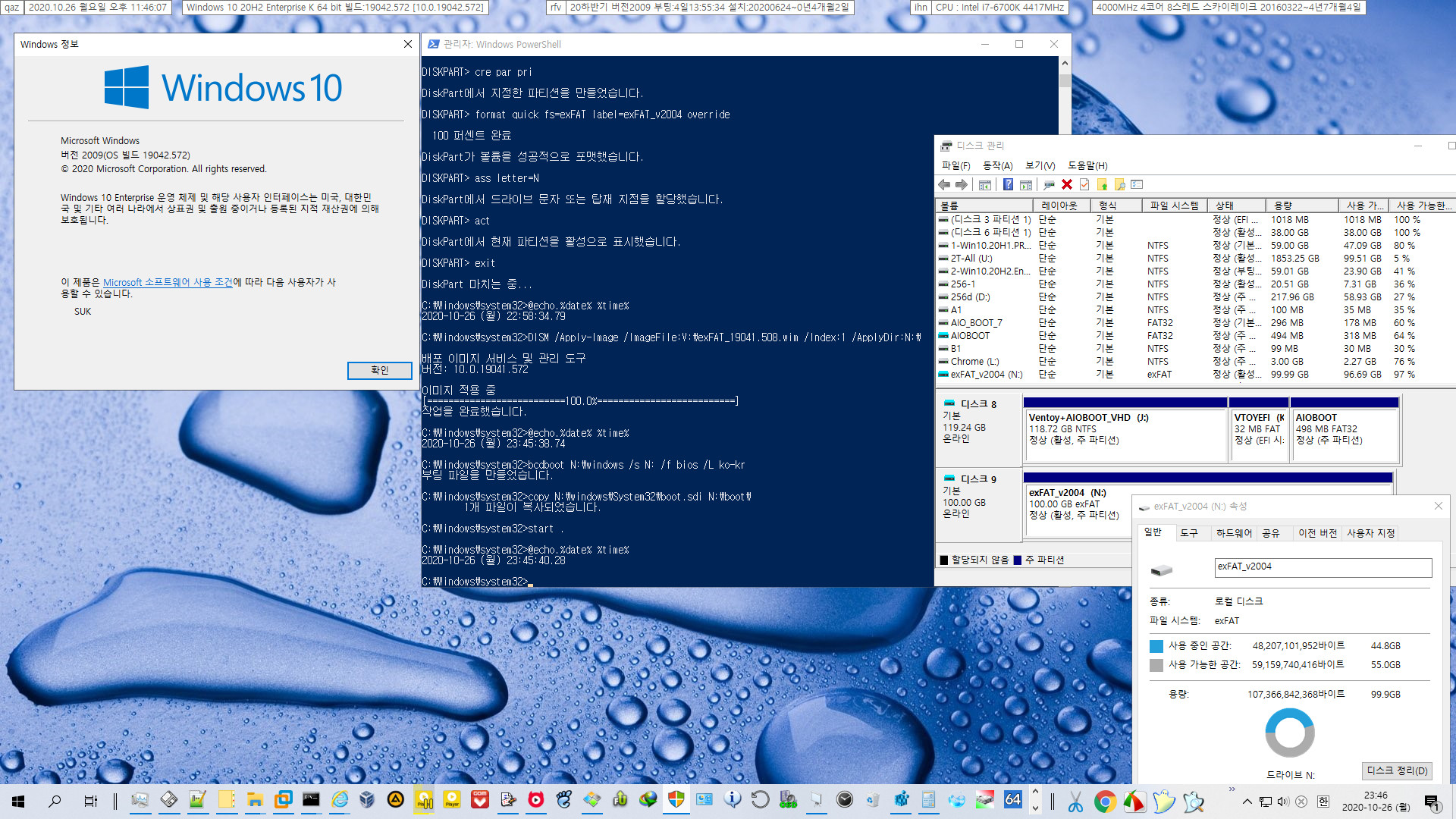The width and height of the screenshot is (1456, 819).
Task: Click the red X delete icon in Disk Management
Action: tap(1067, 184)
